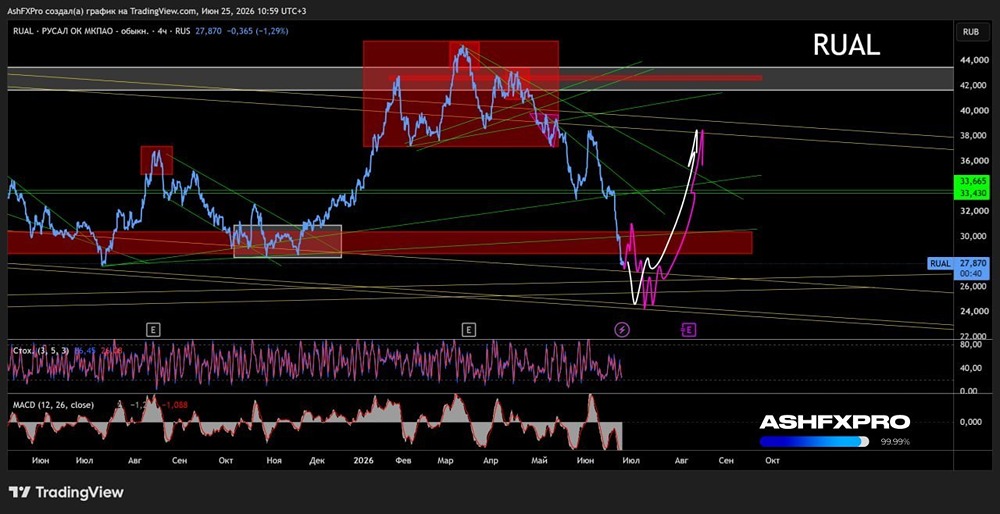Click the ASHFXPRO watermark logo

(x=835, y=422)
